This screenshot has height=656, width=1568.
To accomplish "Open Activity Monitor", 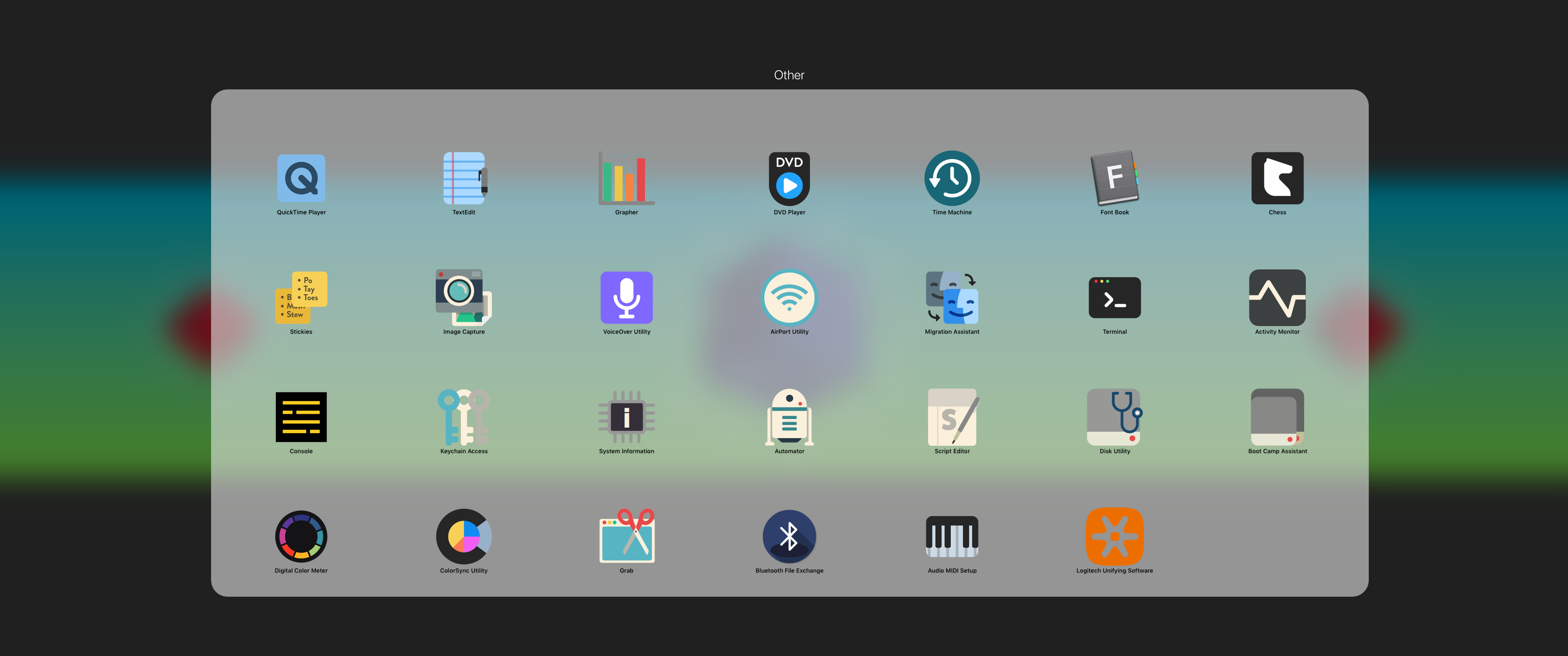I will (x=1277, y=298).
